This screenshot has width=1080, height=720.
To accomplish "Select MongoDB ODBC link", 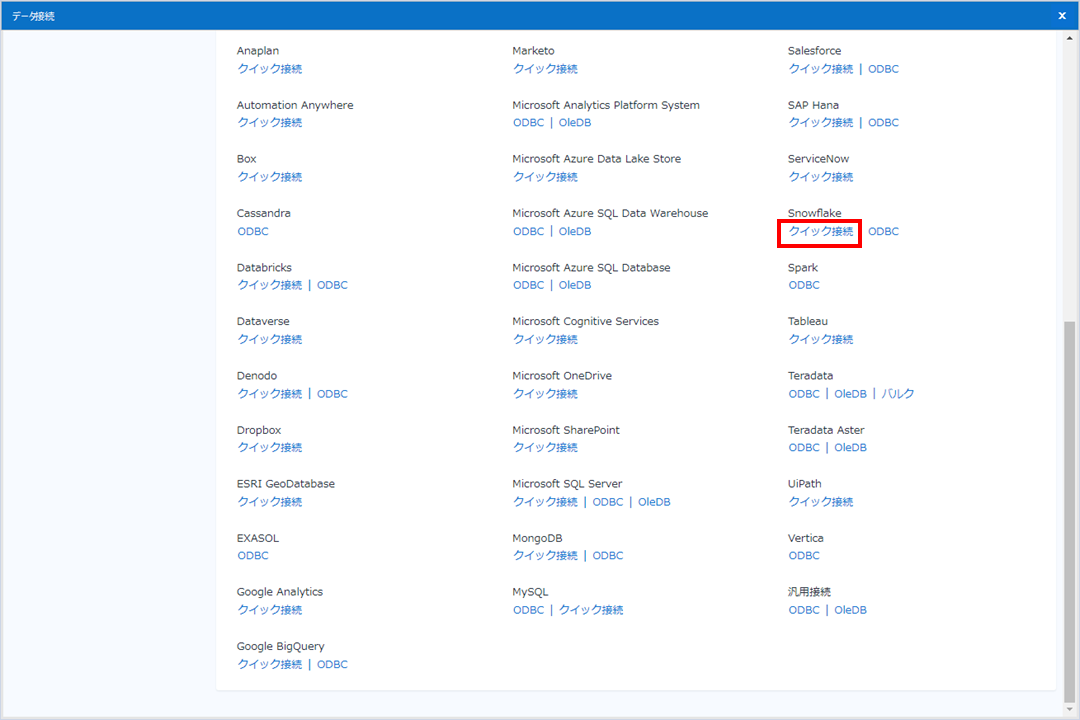I will [x=608, y=556].
